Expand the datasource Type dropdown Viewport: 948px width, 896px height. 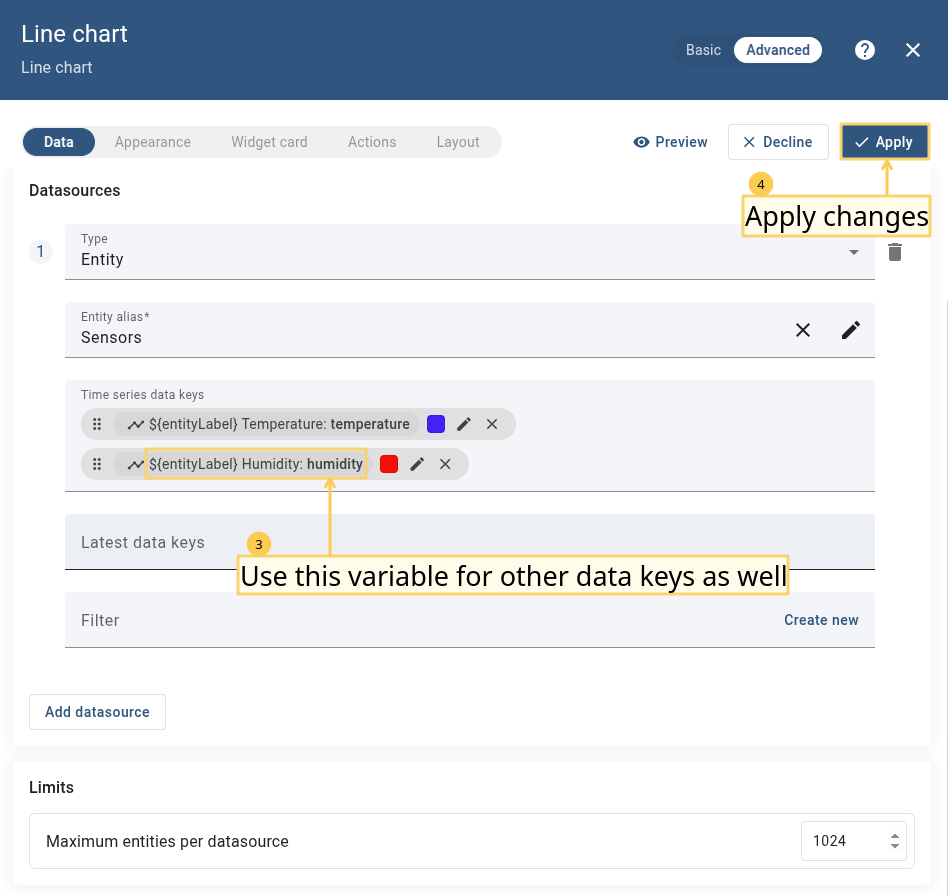click(853, 252)
